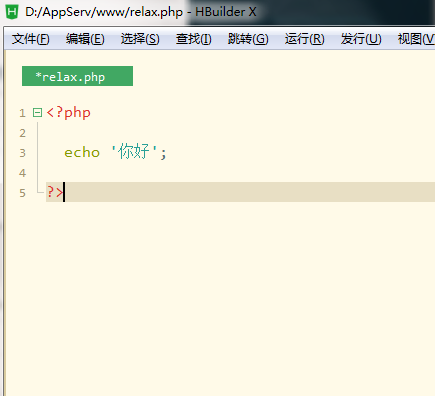Click the echo keyword on line 3
Image resolution: width=435 pixels, height=396 pixels.
(82, 153)
